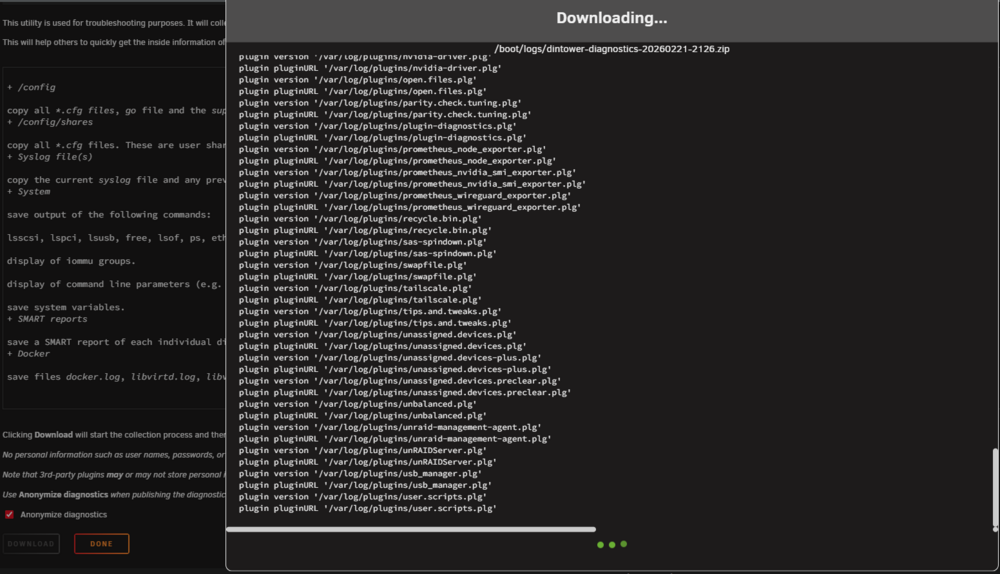Click log line pluginURL parity.check.tuning.plg
This screenshot has width=1000, height=574.
(385, 115)
